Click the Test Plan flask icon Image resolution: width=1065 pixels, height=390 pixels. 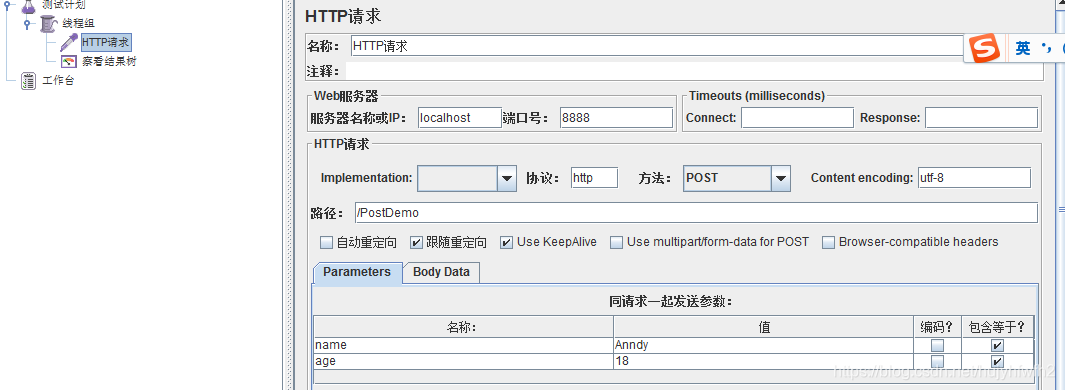coord(28,7)
